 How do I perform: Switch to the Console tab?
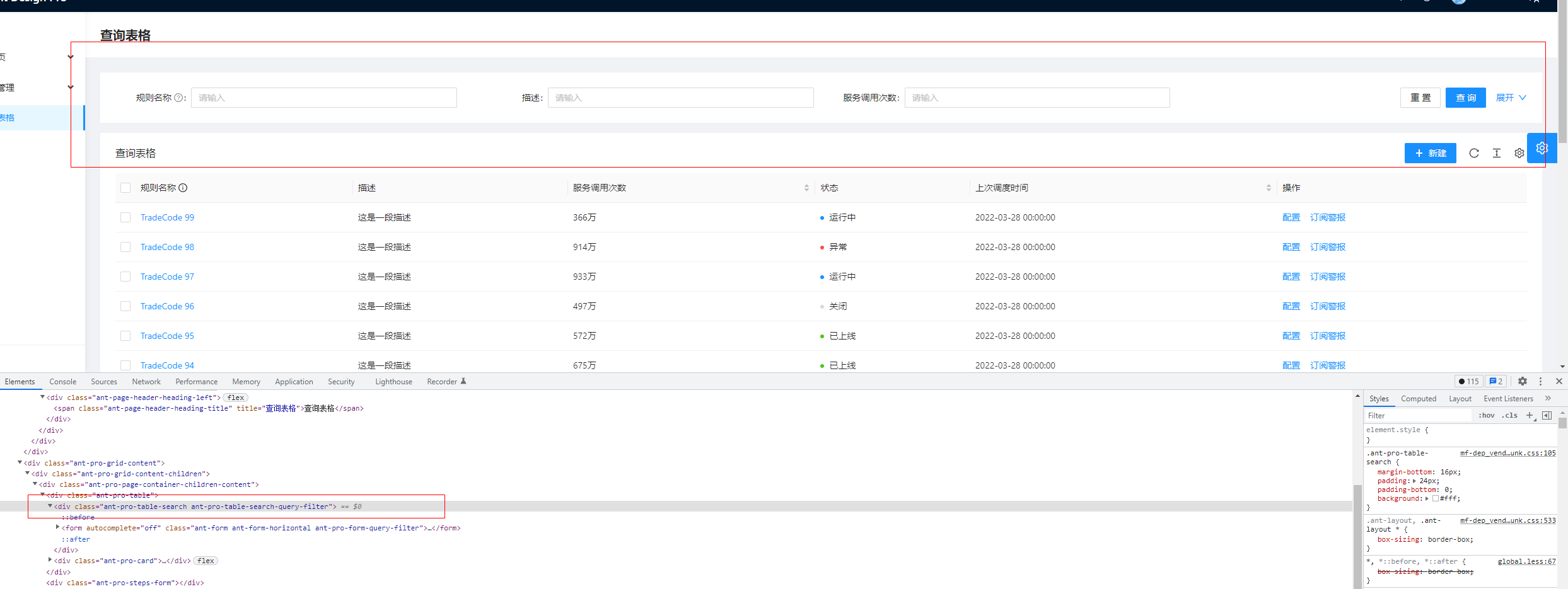click(62, 382)
